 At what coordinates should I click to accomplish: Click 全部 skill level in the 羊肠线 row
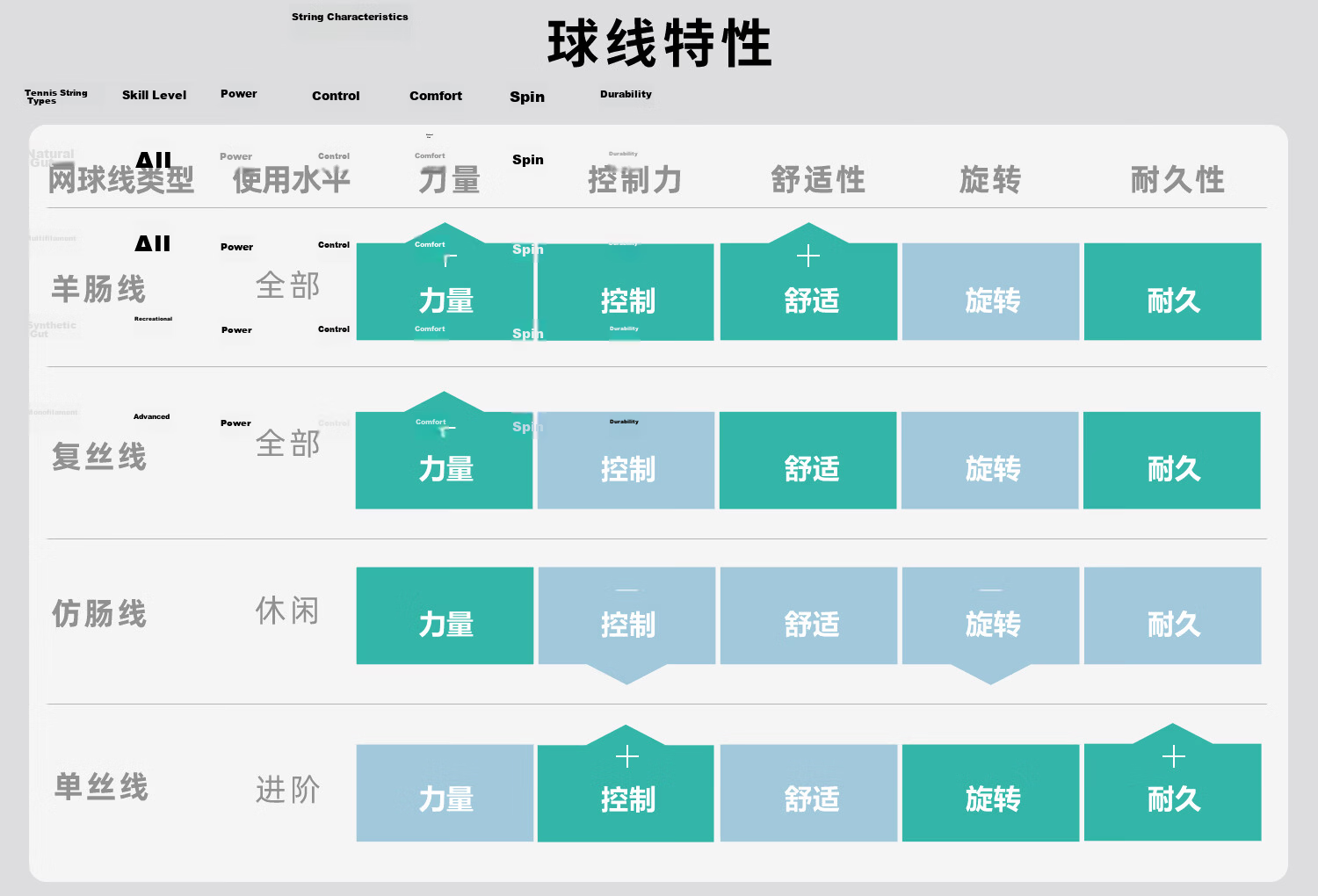288,285
